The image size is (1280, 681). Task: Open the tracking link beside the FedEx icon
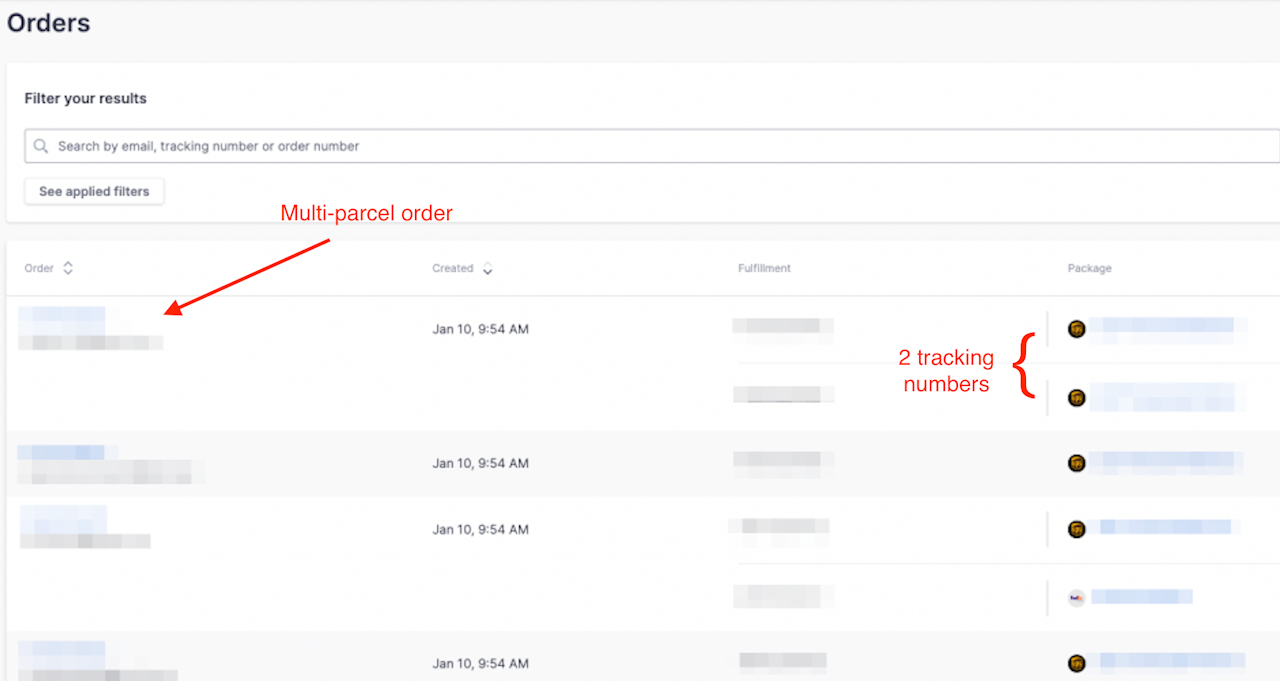(x=1141, y=597)
